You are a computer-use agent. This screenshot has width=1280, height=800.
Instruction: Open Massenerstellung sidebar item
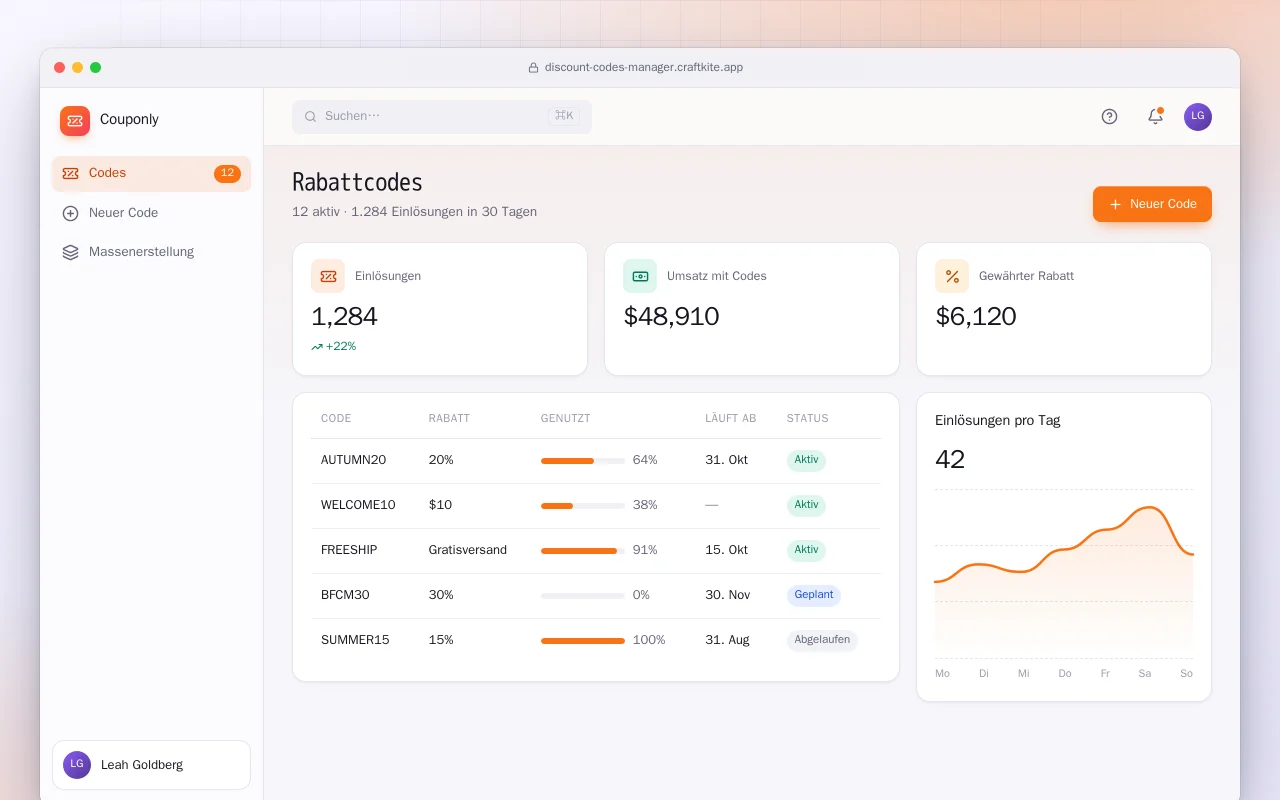click(151, 252)
